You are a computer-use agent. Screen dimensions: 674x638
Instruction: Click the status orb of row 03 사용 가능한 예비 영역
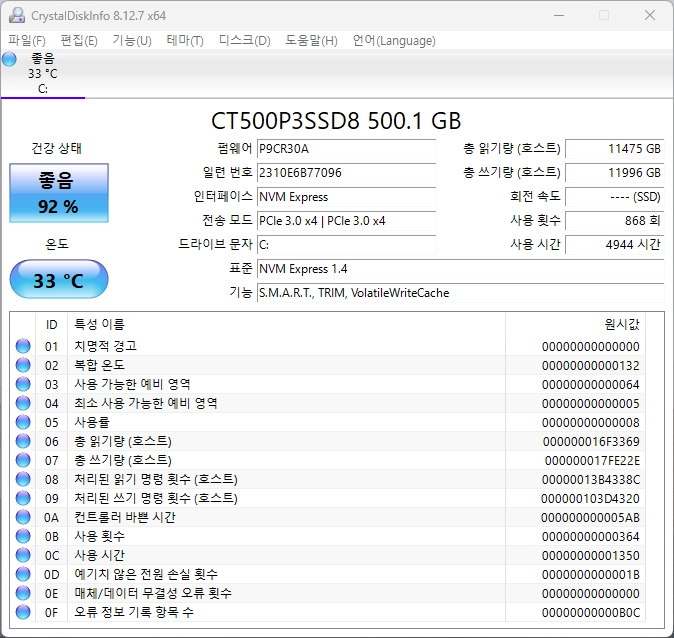click(x=23, y=384)
